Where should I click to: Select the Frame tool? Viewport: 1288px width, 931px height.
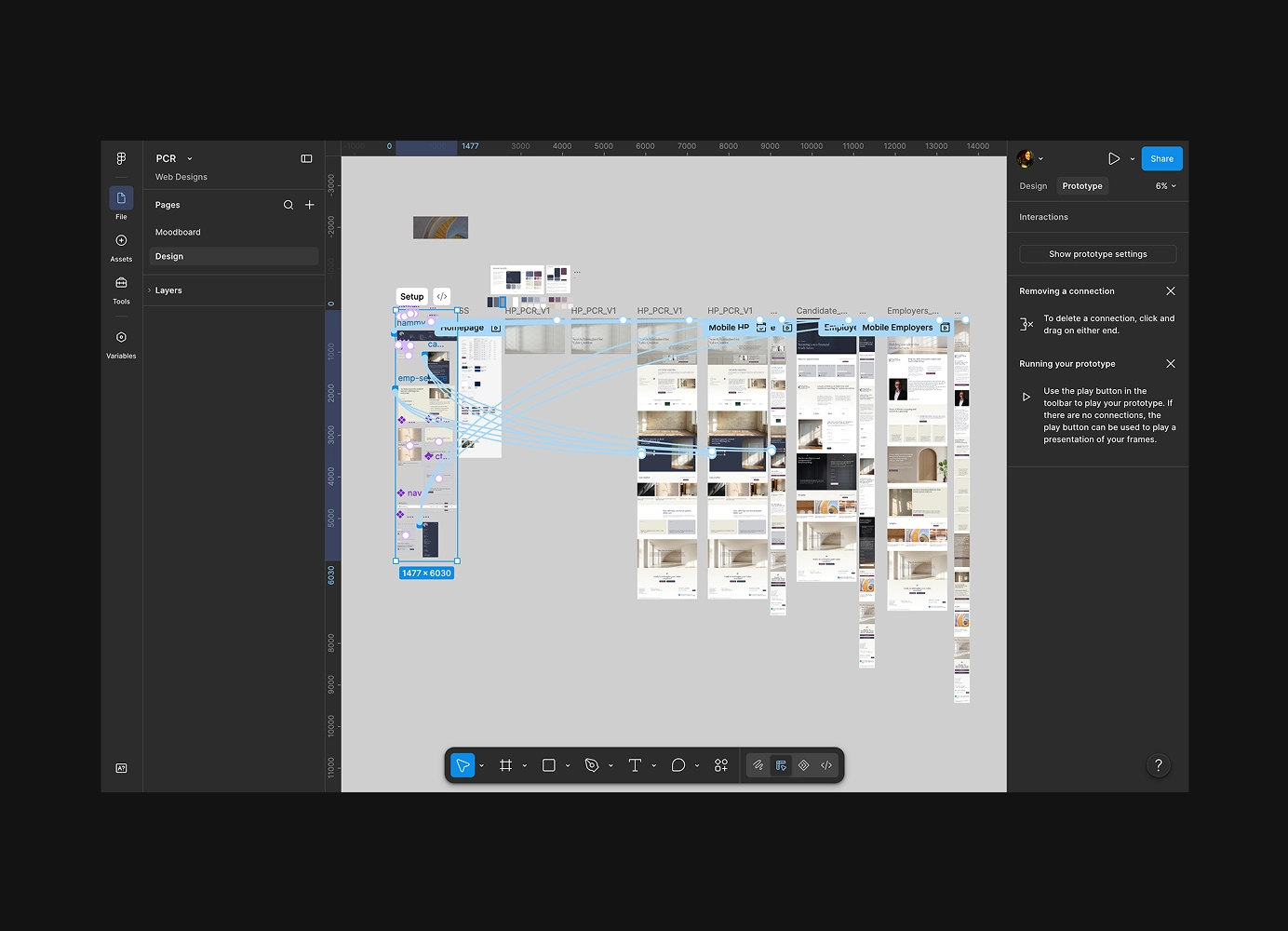(505, 765)
